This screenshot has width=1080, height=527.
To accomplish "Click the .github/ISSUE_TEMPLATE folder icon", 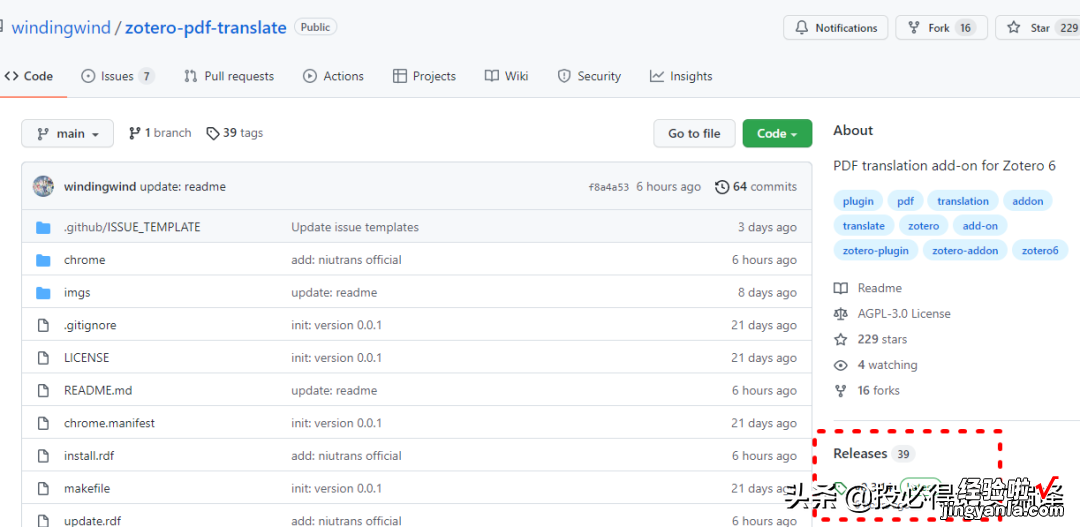I will (43, 227).
